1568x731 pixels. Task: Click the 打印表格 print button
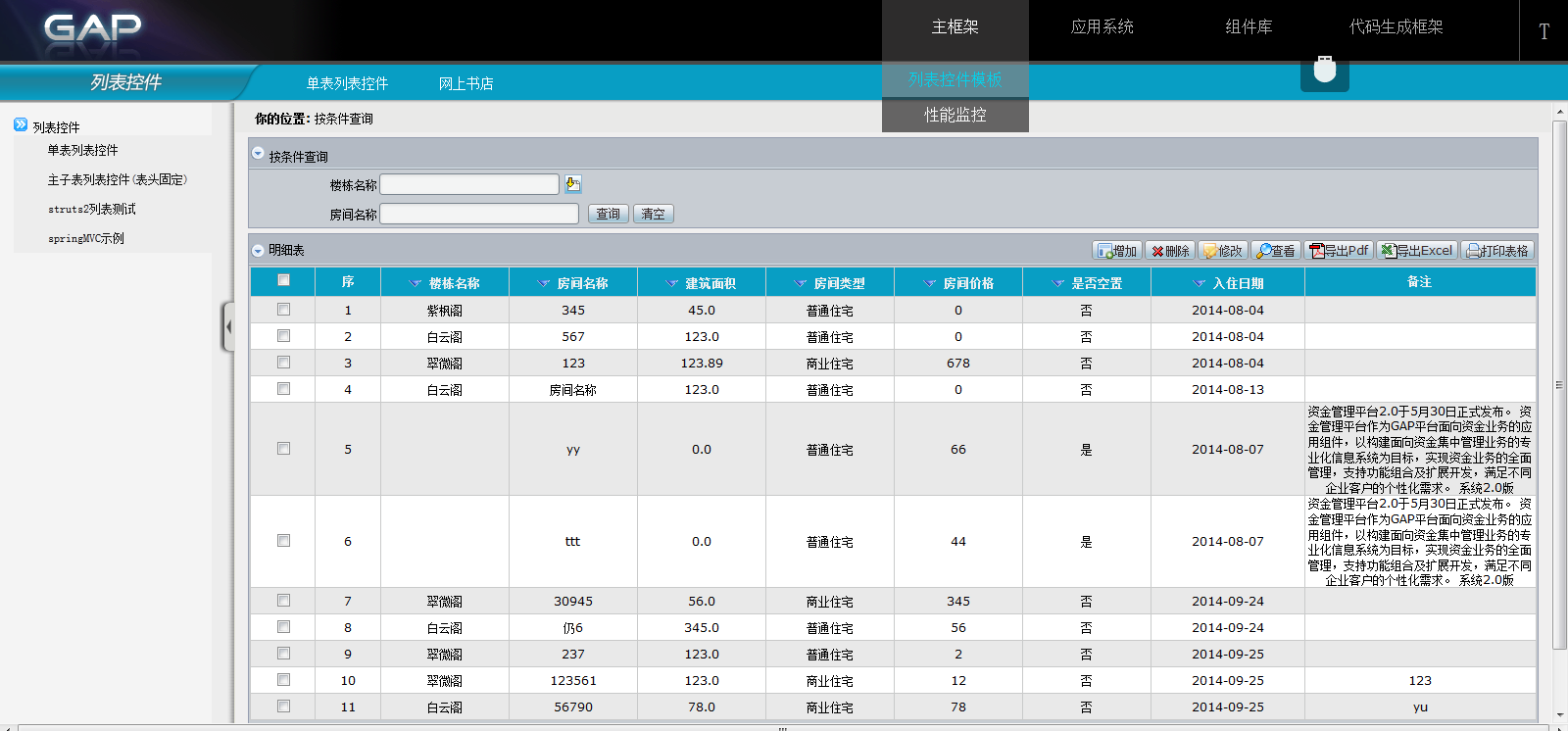1497,251
